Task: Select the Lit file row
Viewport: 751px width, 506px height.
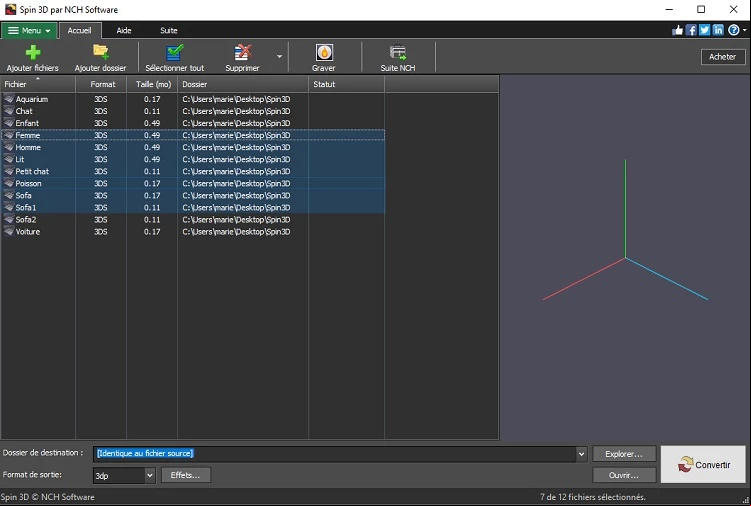Action: (193, 159)
